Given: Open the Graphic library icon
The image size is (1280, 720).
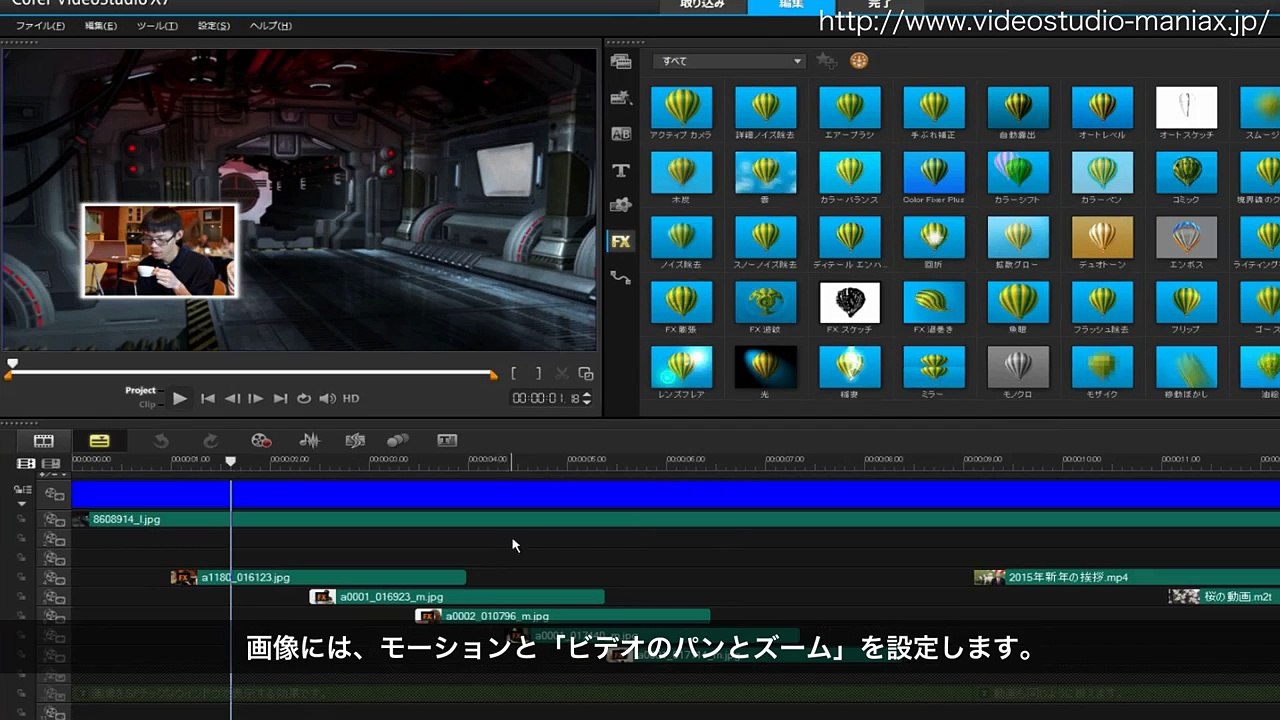Looking at the screenshot, I should coord(621,205).
